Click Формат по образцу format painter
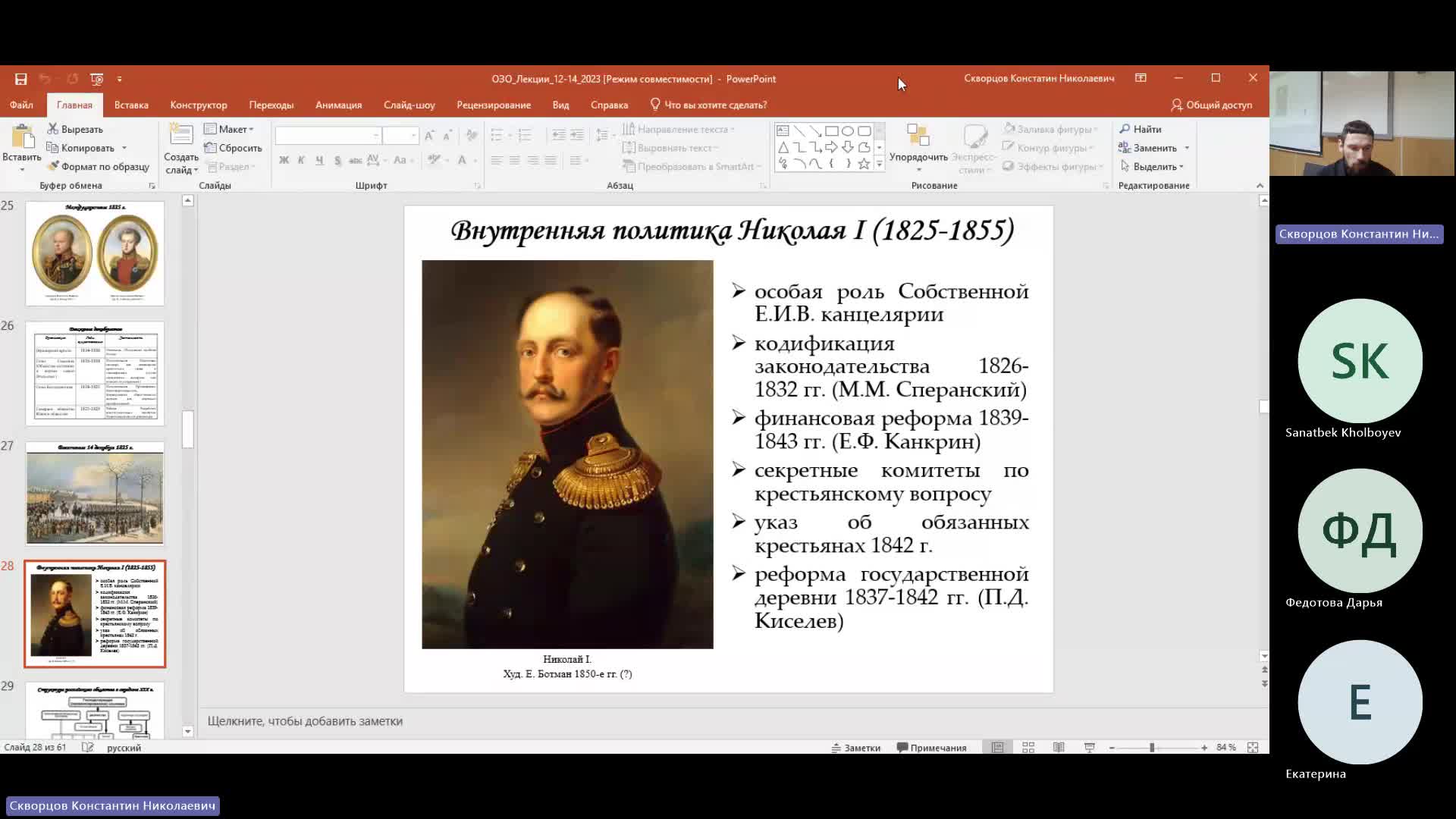 pyautogui.click(x=98, y=166)
